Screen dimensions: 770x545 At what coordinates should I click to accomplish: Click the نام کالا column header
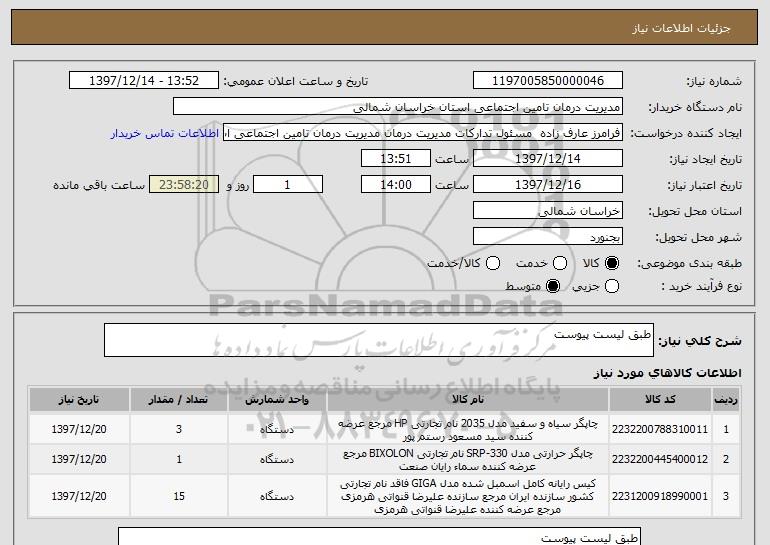pos(468,400)
